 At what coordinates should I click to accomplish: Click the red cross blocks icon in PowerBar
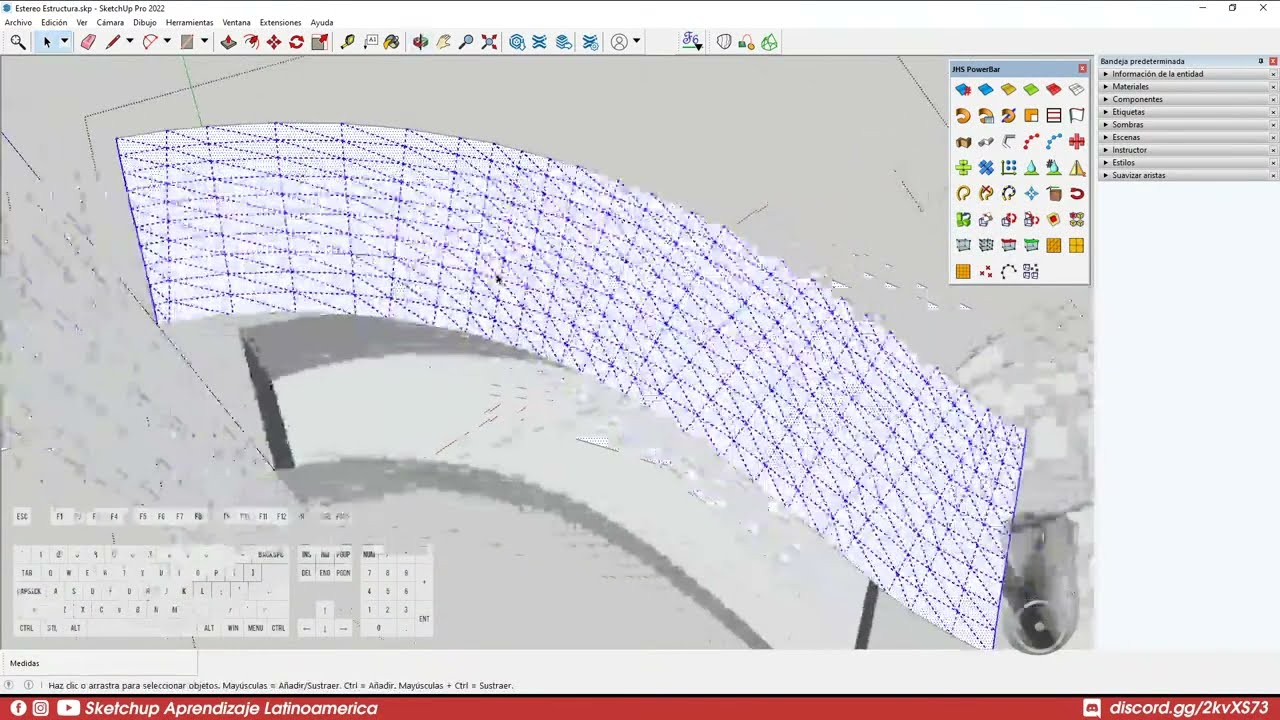point(1077,142)
